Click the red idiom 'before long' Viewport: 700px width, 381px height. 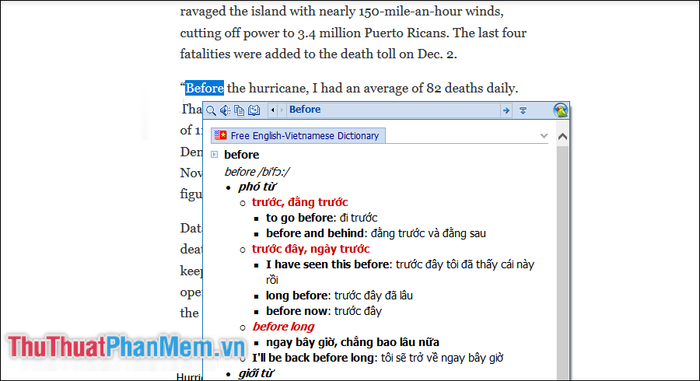coord(283,327)
